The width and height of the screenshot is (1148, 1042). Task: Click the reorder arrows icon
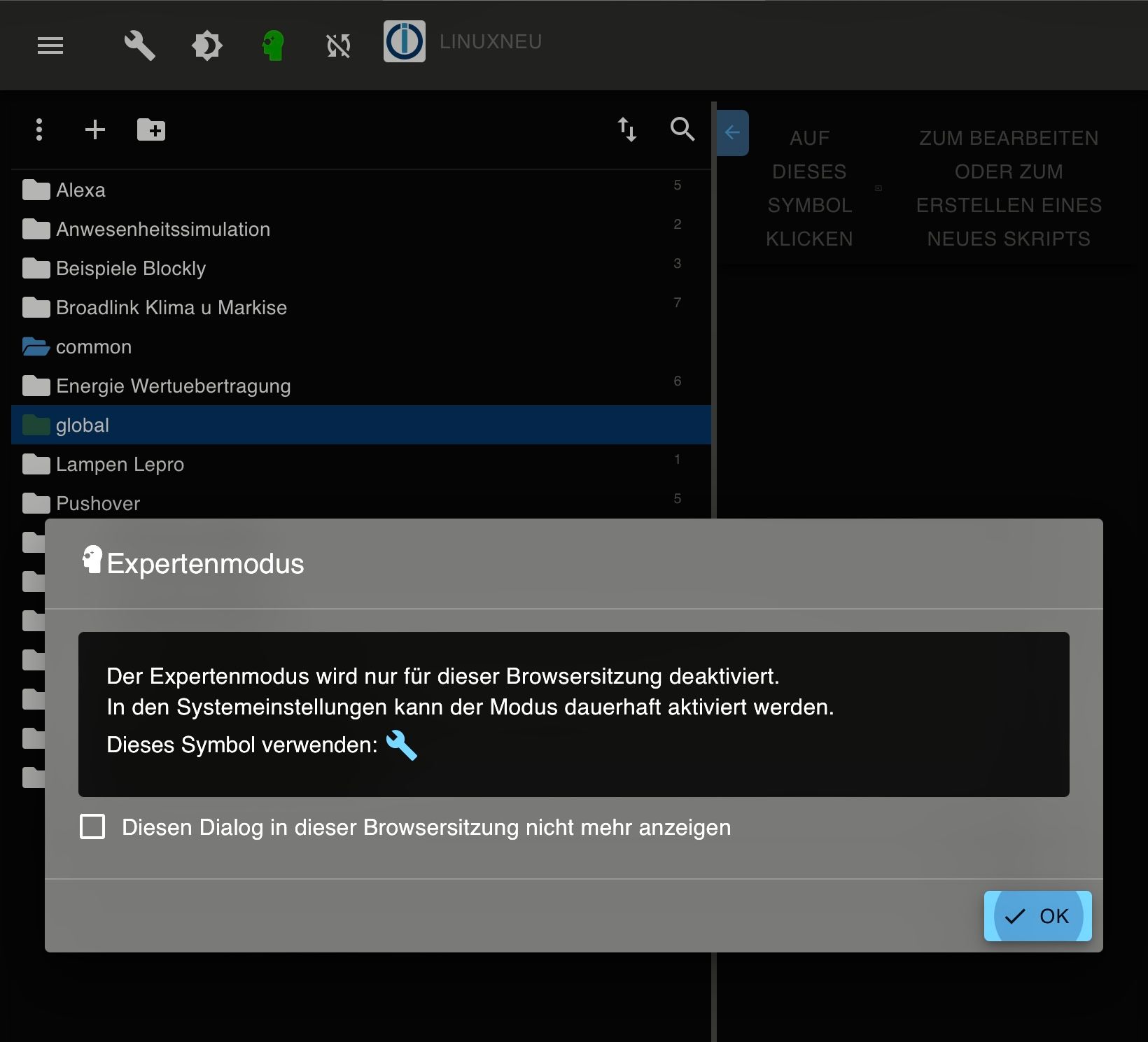tap(627, 129)
